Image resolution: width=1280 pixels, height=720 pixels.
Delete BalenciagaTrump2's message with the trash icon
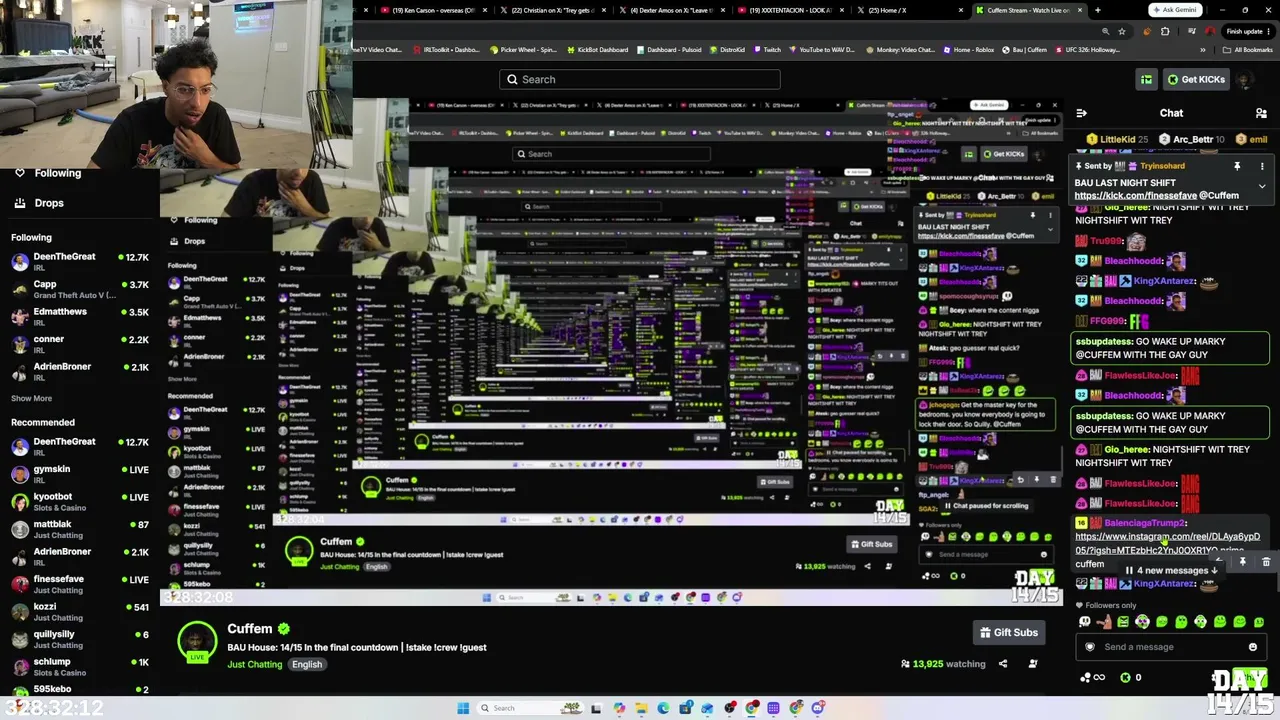[1266, 562]
